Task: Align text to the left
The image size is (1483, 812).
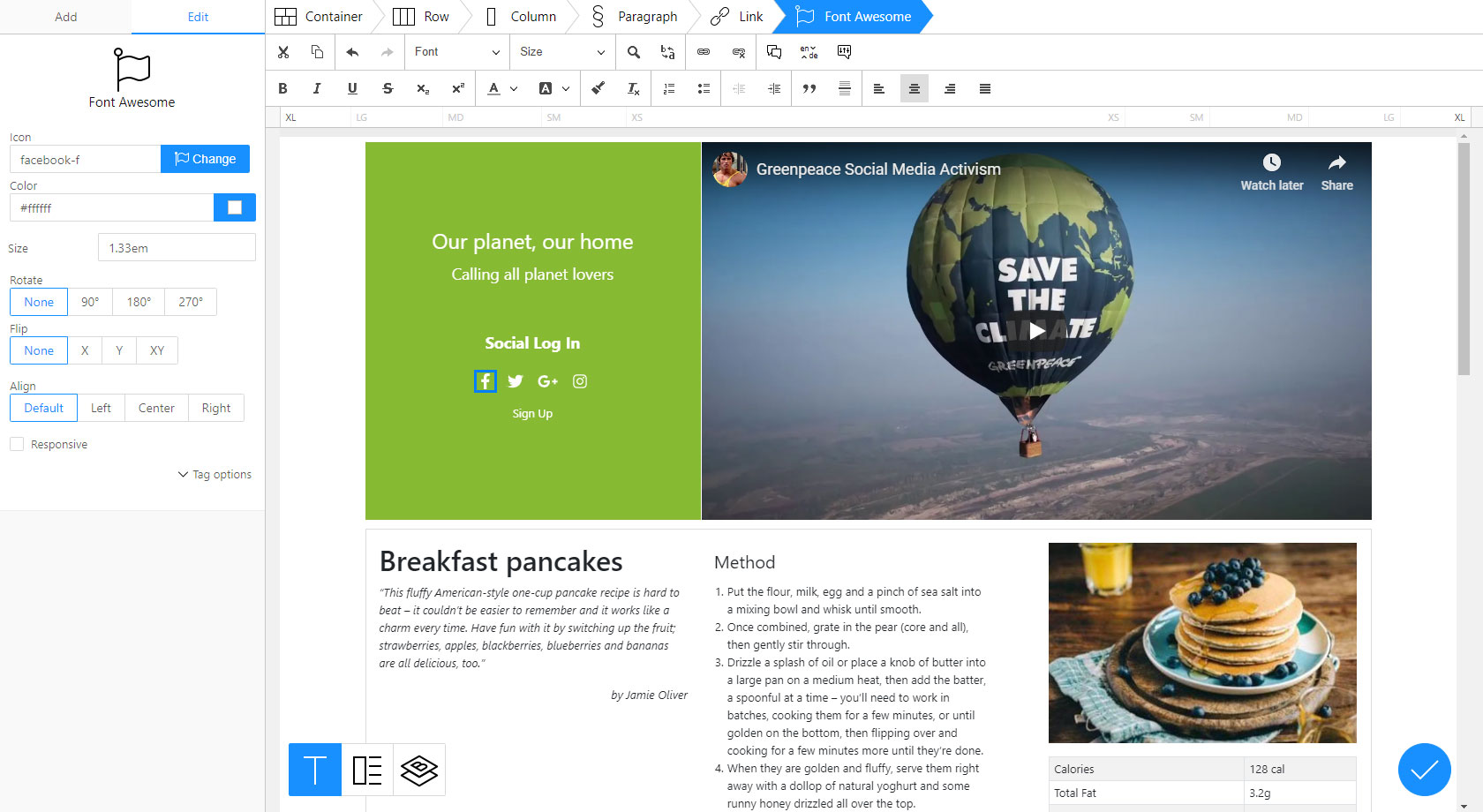Action: 879,88
